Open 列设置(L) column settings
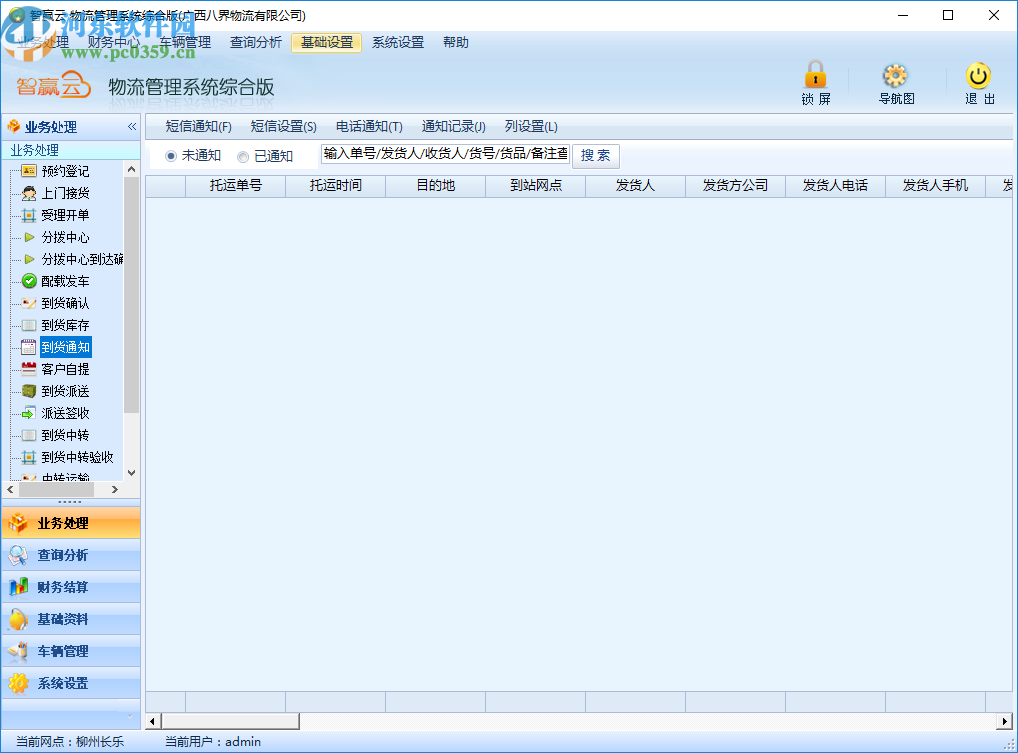 pyautogui.click(x=531, y=127)
